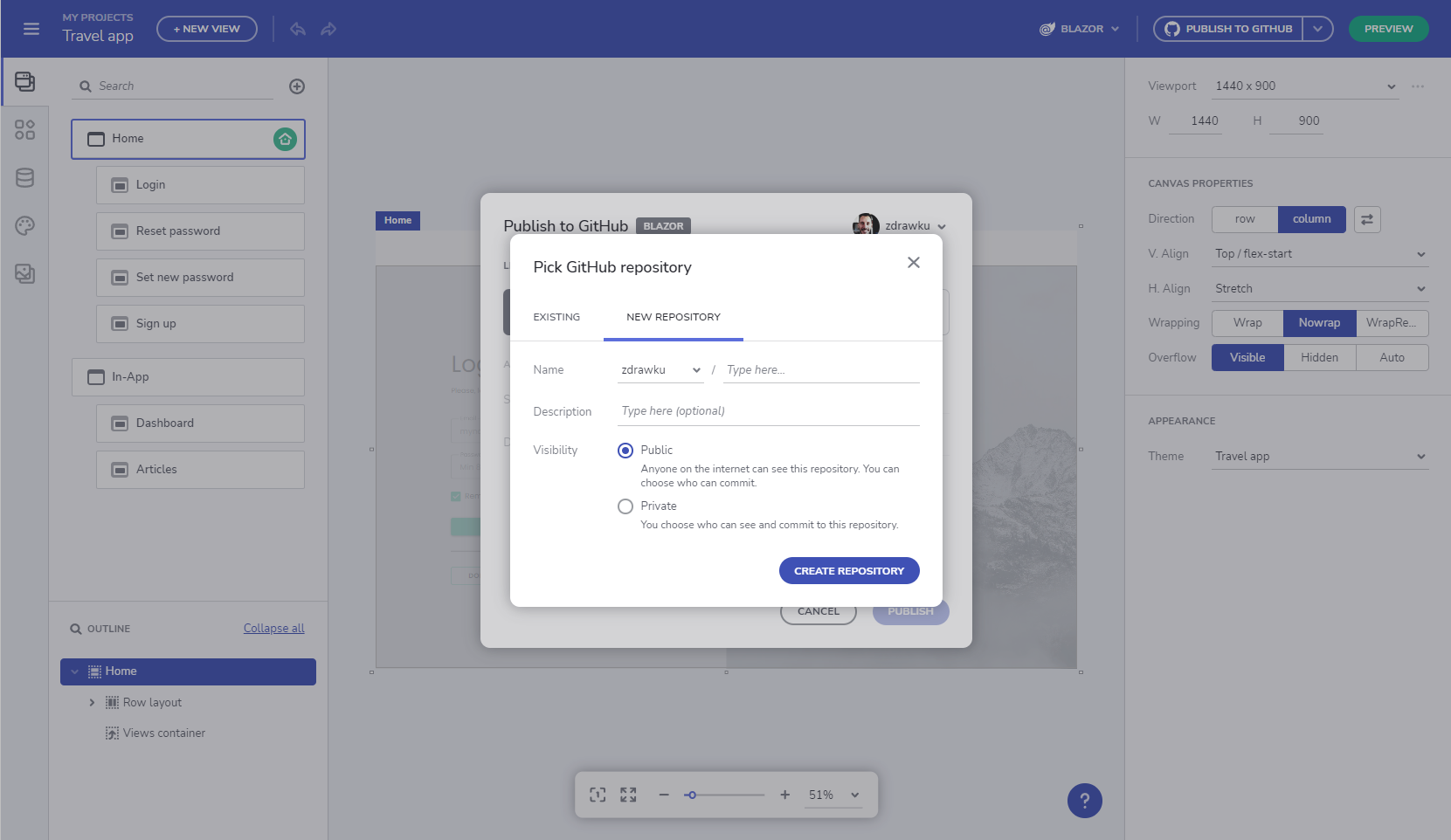
Task: Click the views Search field
Action: click(172, 86)
